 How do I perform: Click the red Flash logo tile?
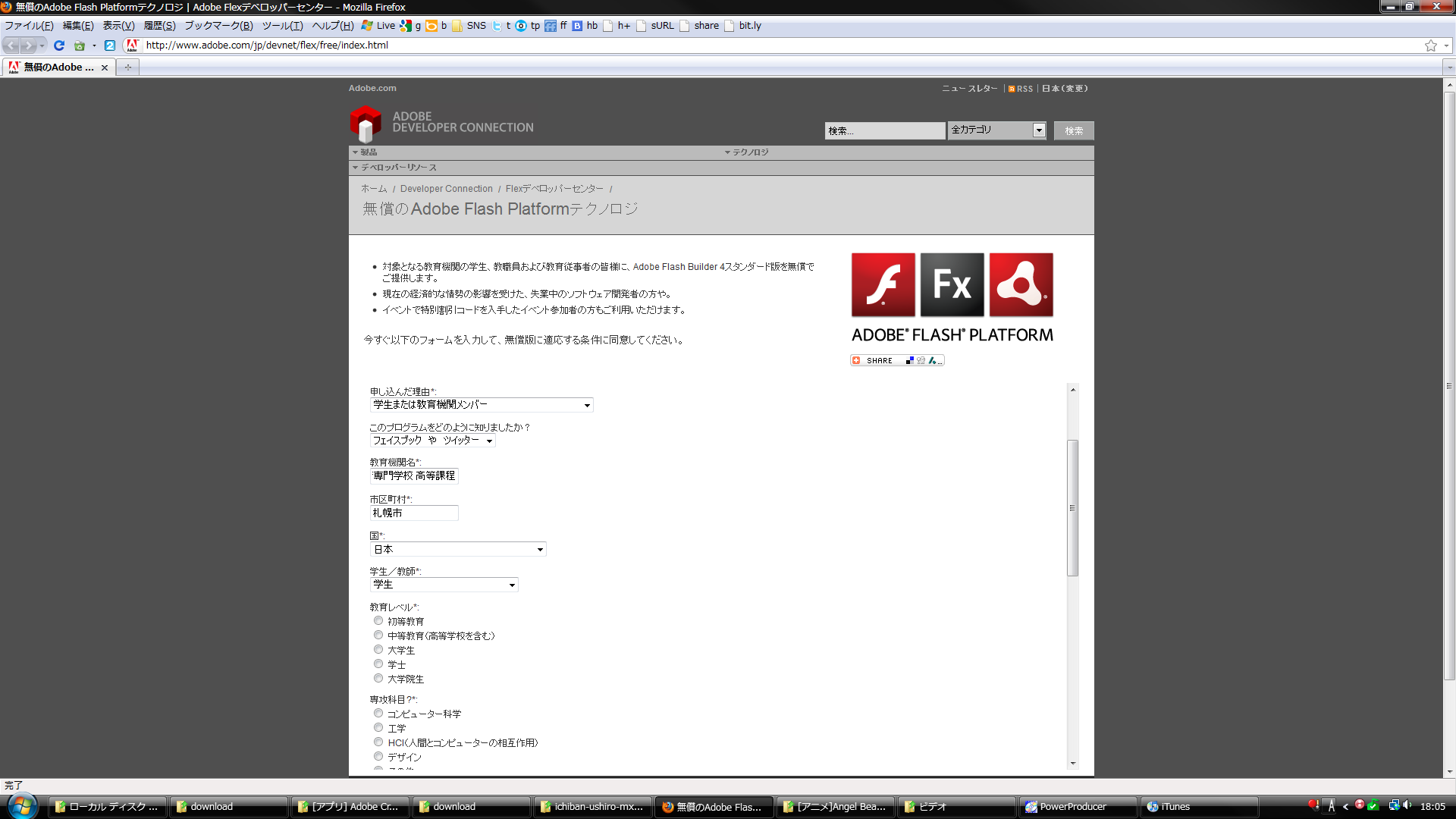tap(883, 284)
